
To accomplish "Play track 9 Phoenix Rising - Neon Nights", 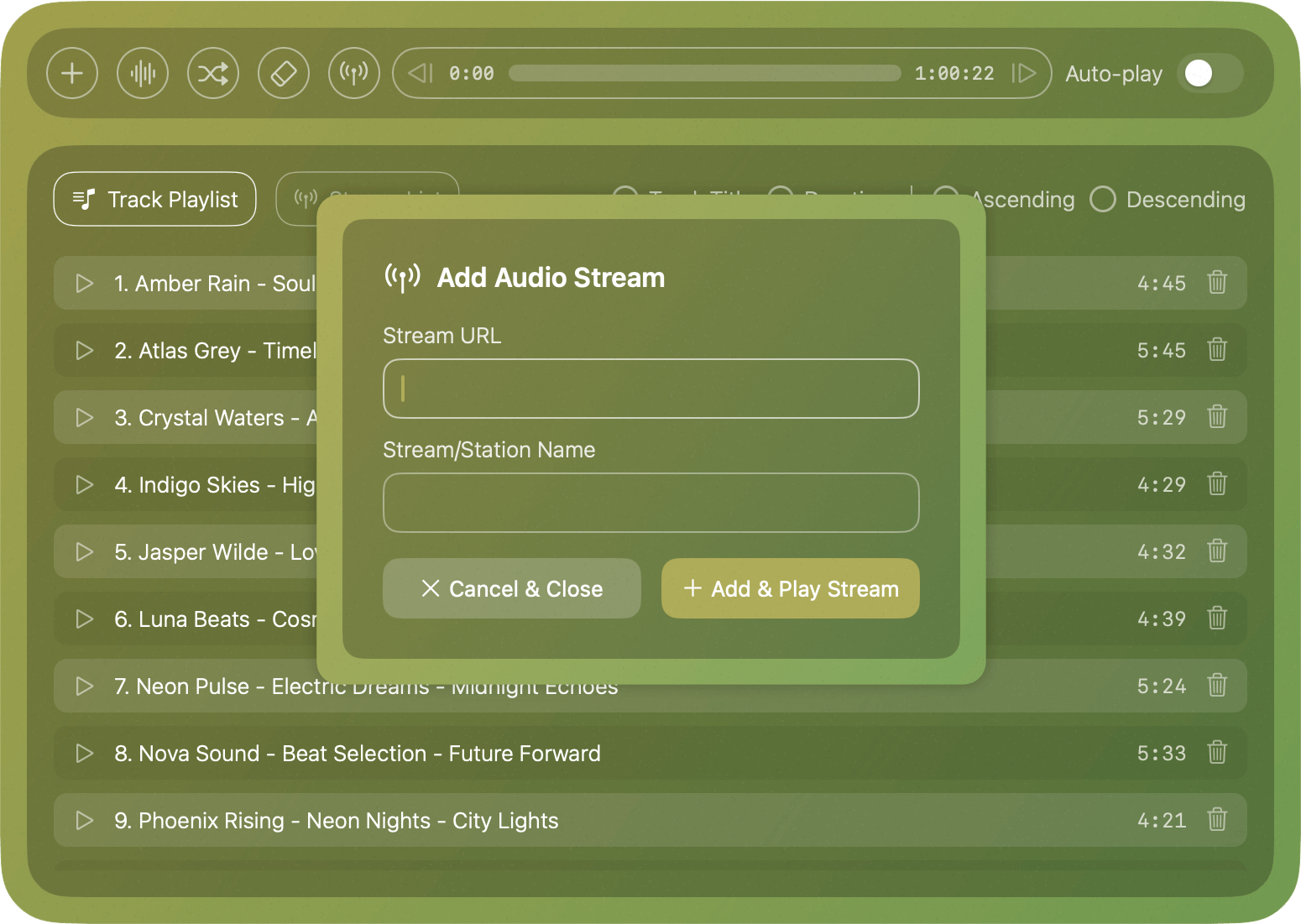I will click(x=84, y=820).
